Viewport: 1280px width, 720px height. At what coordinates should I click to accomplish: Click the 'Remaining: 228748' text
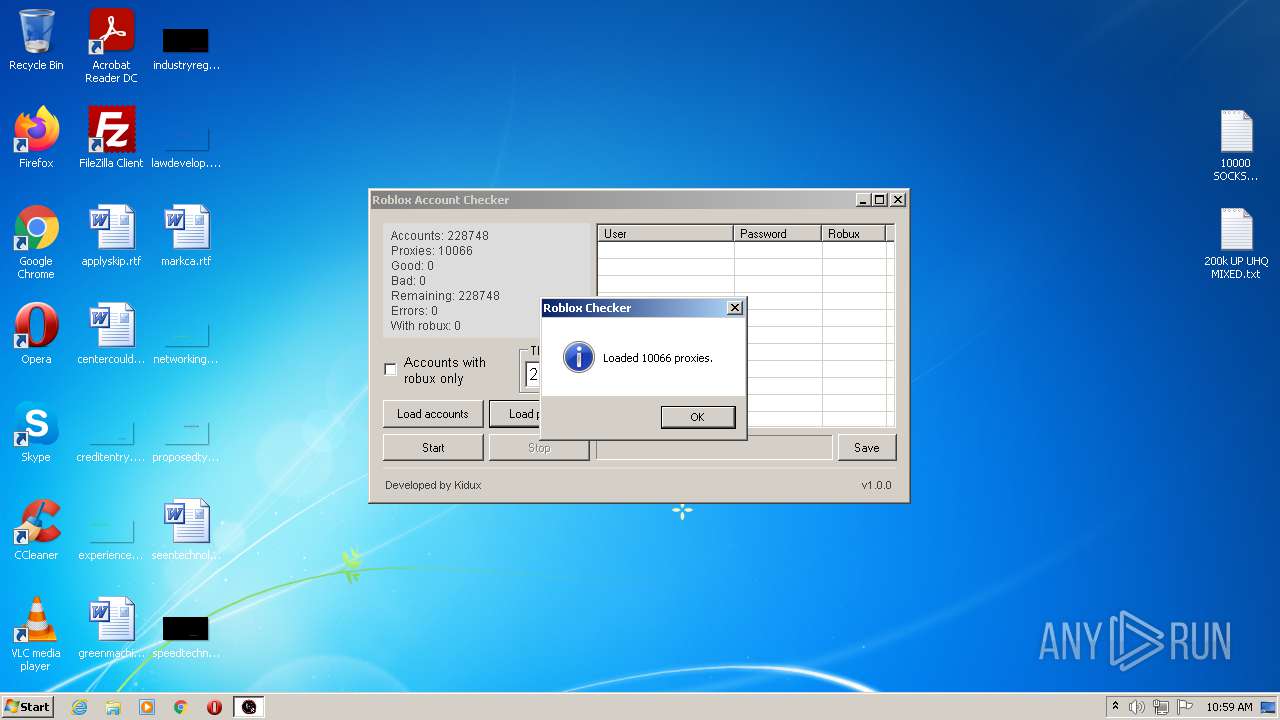(445, 296)
